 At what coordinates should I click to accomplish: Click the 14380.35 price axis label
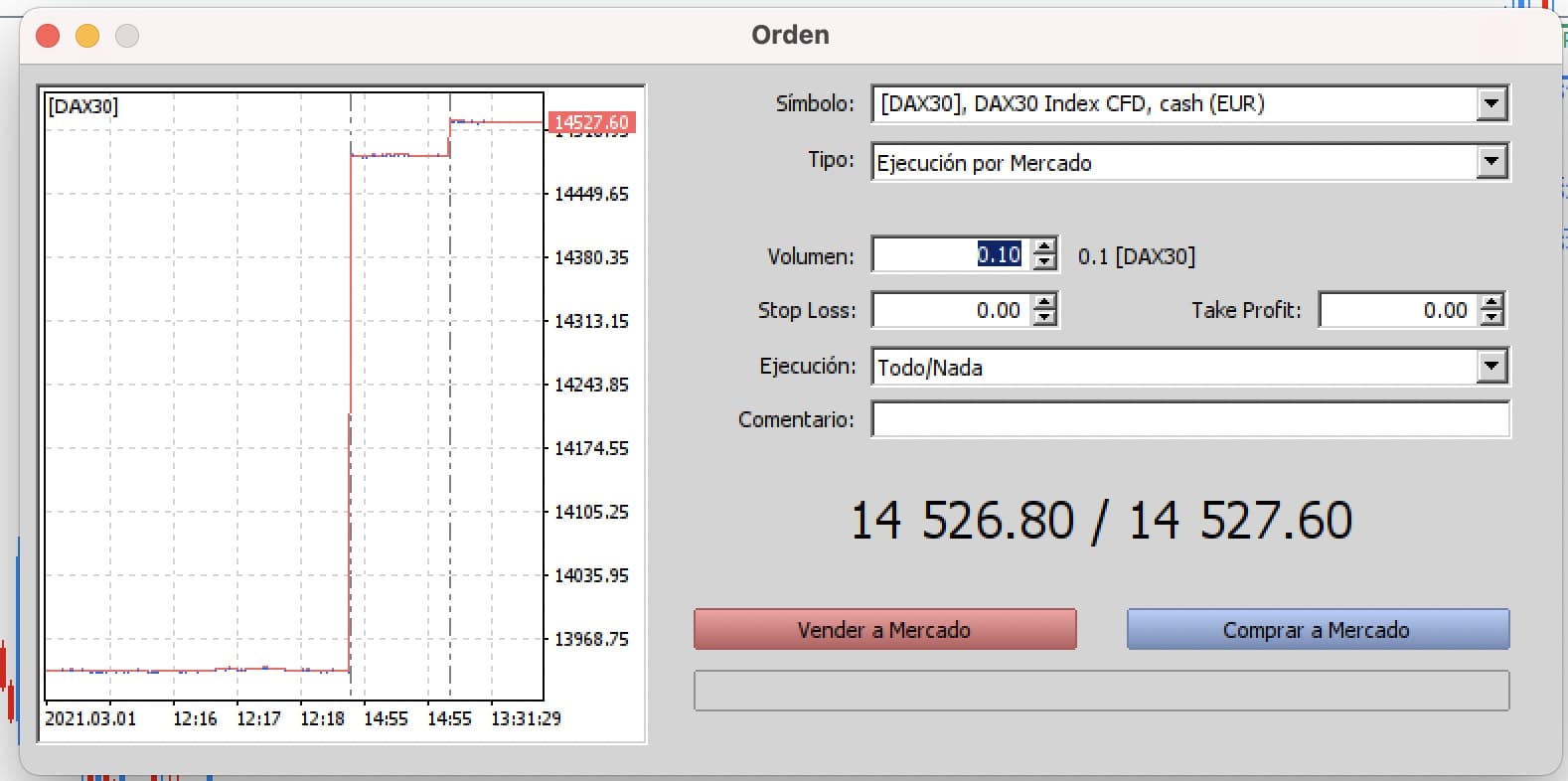point(591,257)
